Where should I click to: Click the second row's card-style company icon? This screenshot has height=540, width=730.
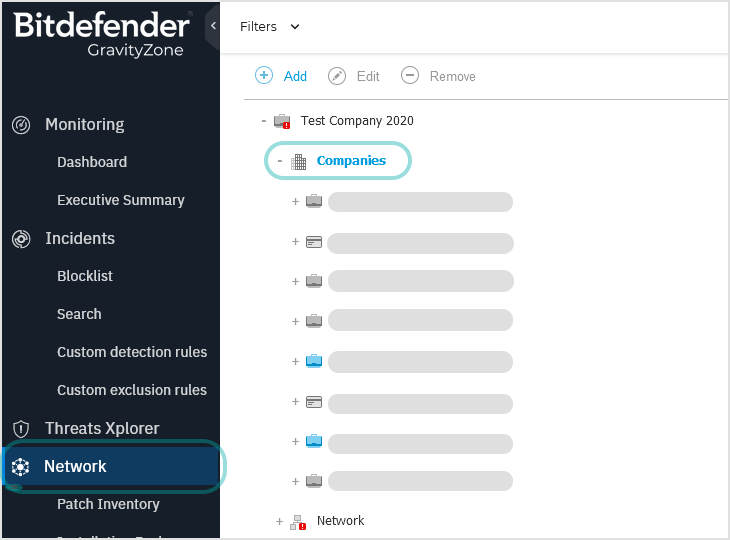click(x=314, y=242)
